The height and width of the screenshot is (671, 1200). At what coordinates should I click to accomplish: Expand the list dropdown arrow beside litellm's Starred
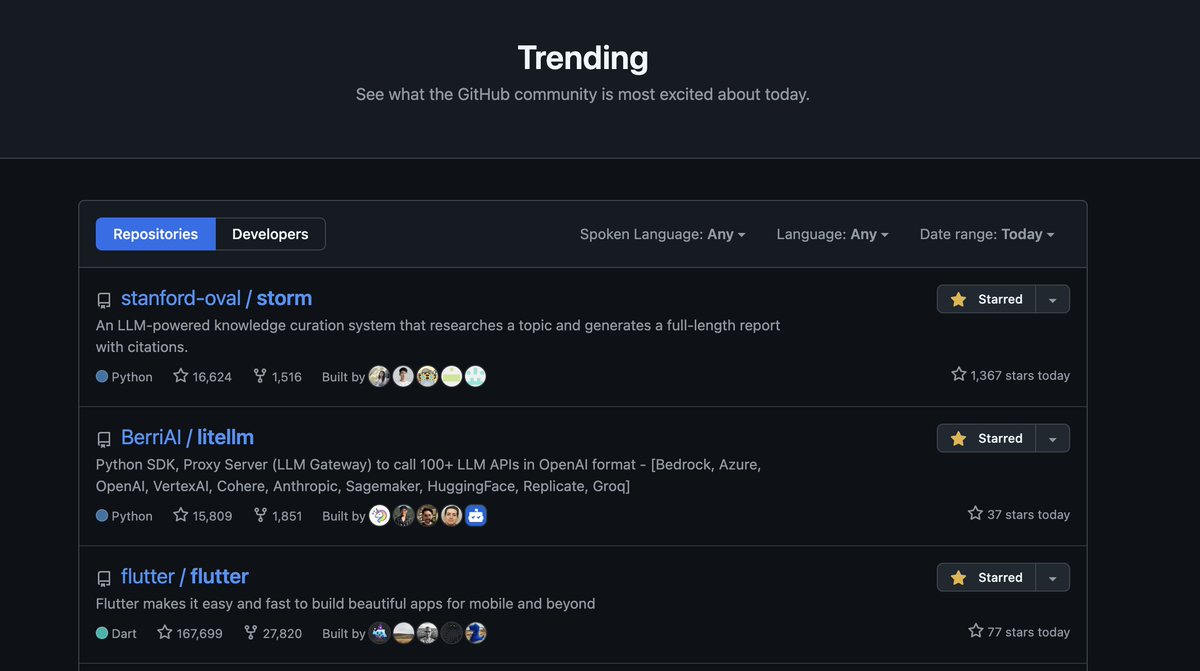(x=1053, y=438)
